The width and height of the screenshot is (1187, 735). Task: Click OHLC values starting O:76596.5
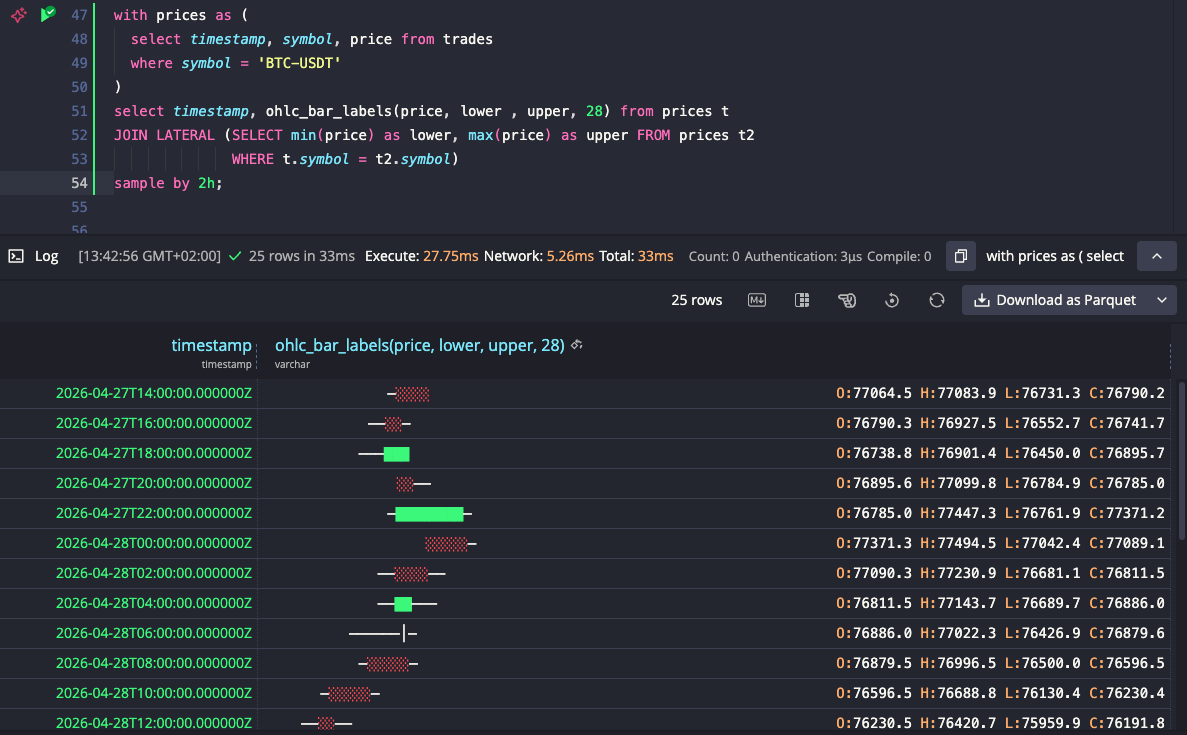point(1000,693)
